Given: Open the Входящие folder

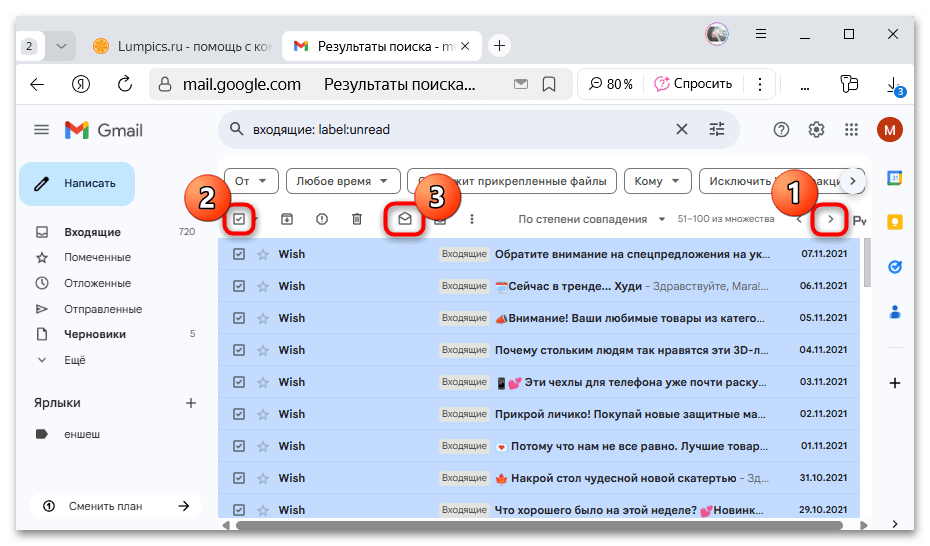Looking at the screenshot, I should coord(93,232).
